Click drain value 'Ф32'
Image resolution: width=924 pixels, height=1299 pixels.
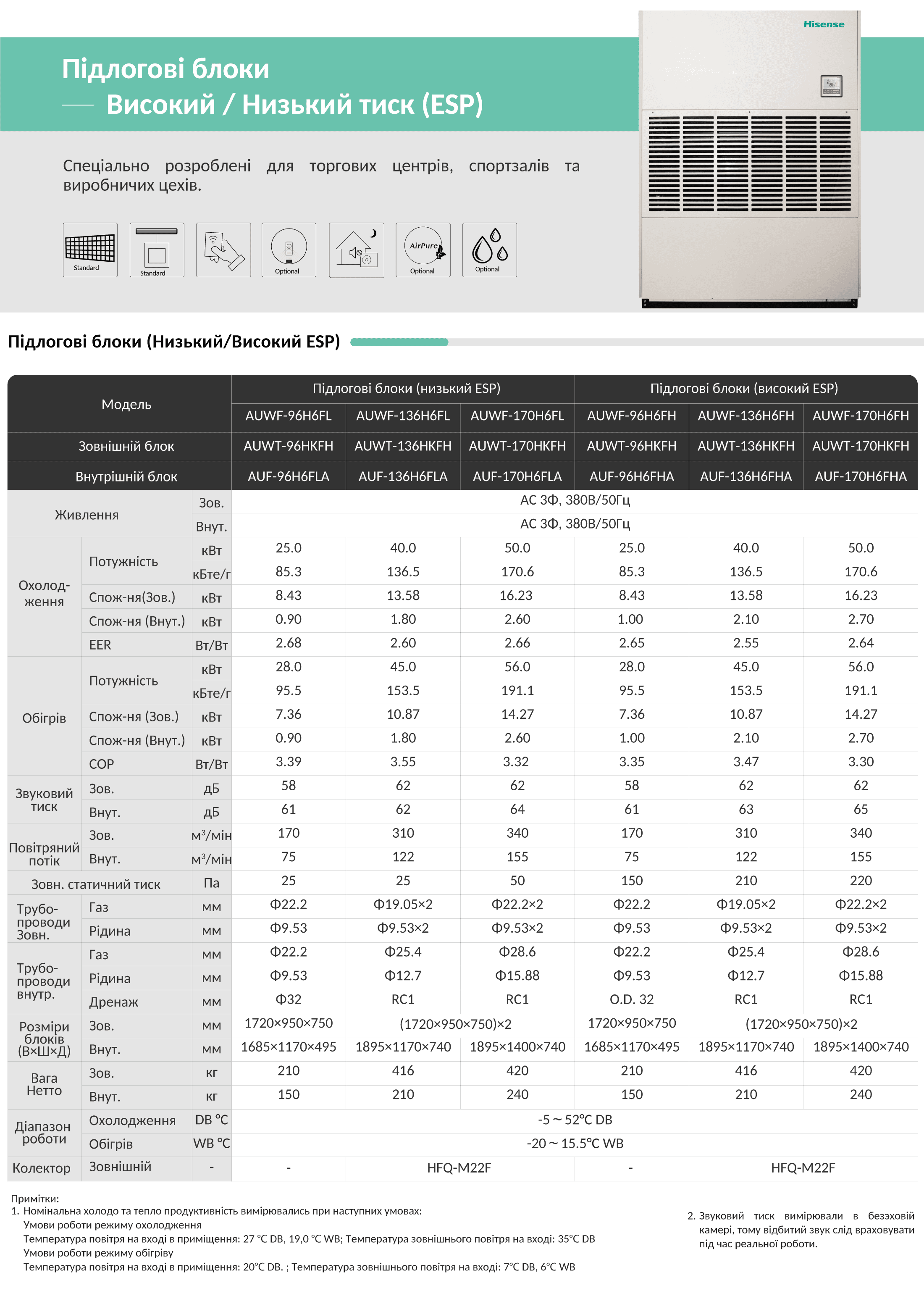[x=289, y=1000]
